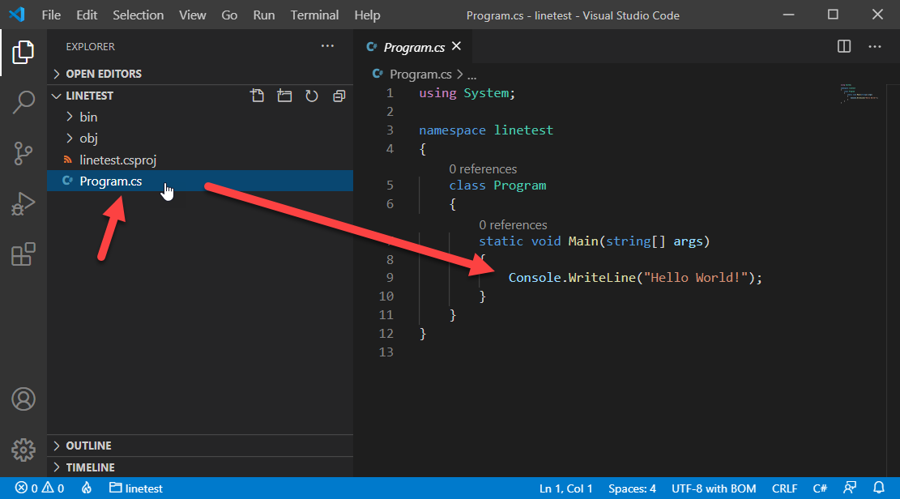900x499 pixels.
Task: Split the editor to the right
Action: pyautogui.click(x=844, y=47)
